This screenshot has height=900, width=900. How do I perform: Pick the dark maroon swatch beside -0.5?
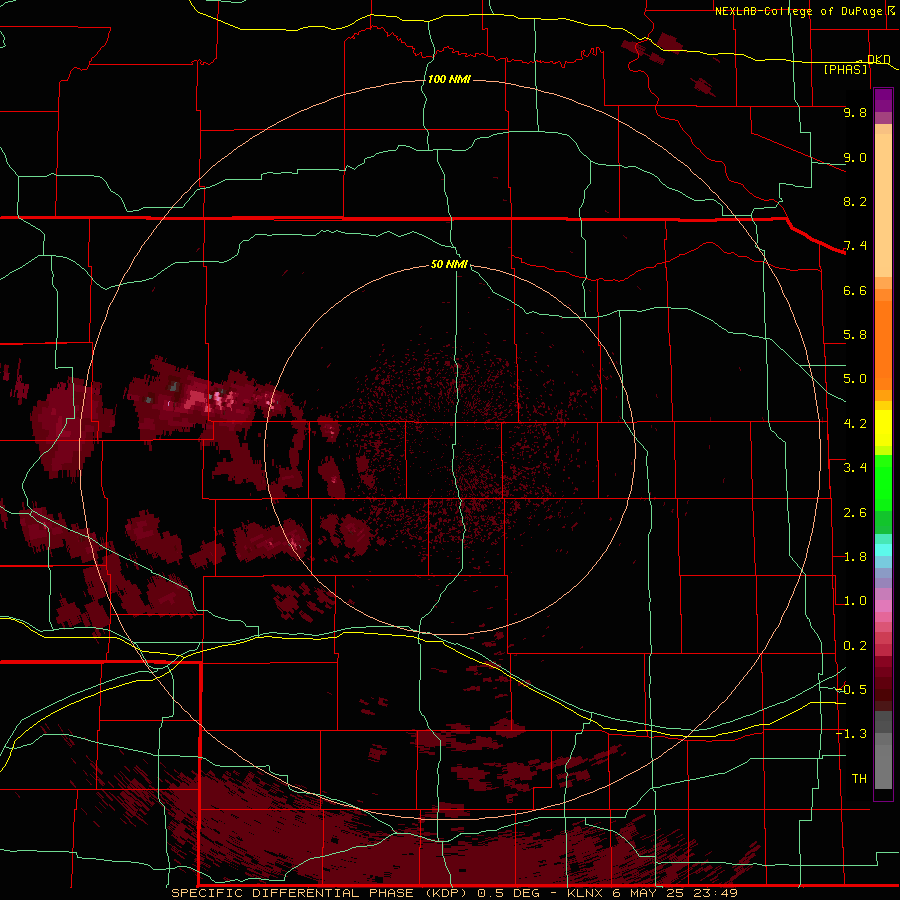tap(883, 693)
